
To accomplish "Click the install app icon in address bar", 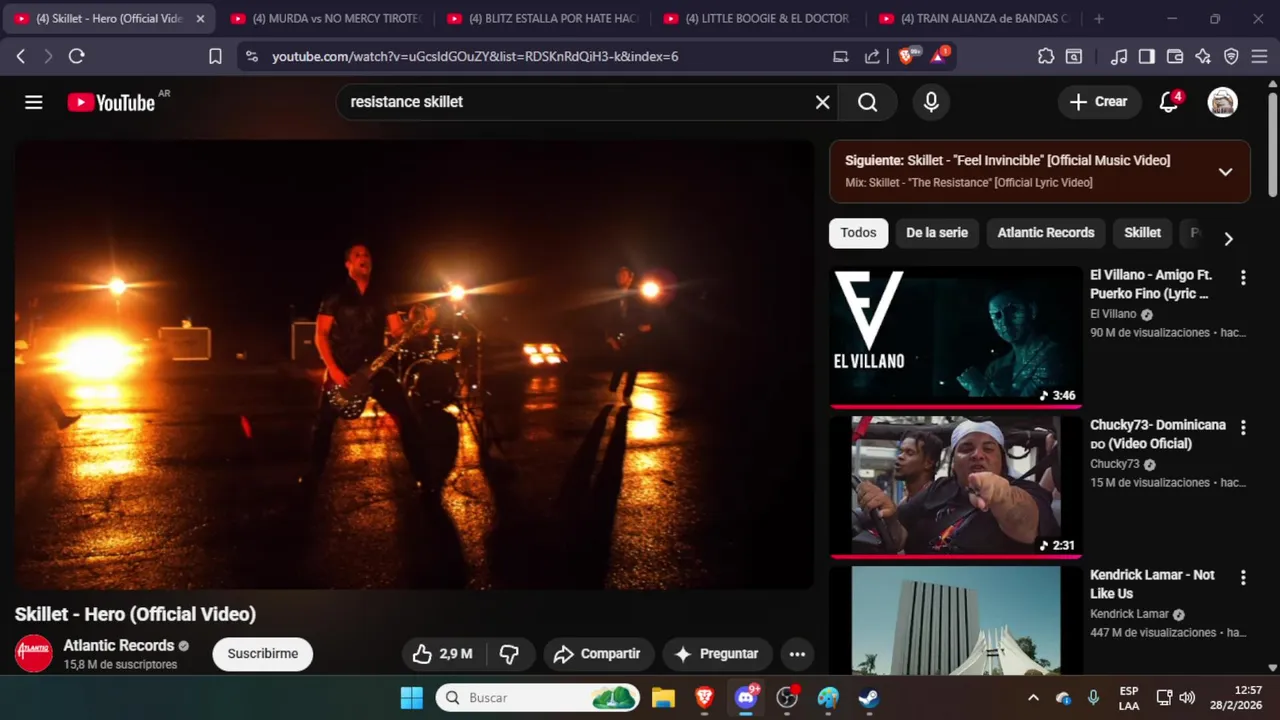I will (841, 57).
